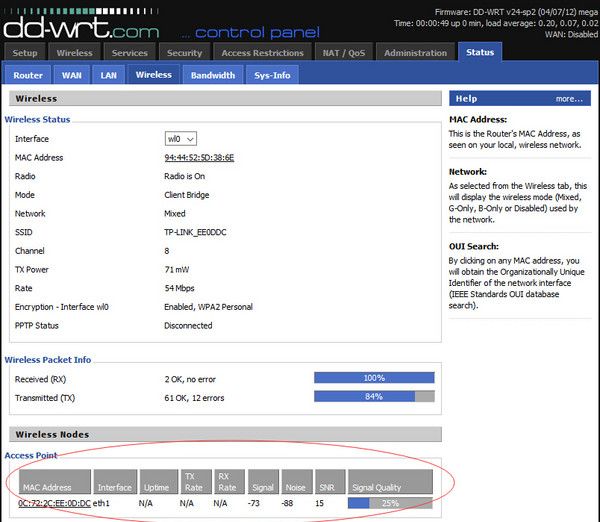Open the Setup main tab
Screen dimensions: 600x522
[x=25, y=52]
